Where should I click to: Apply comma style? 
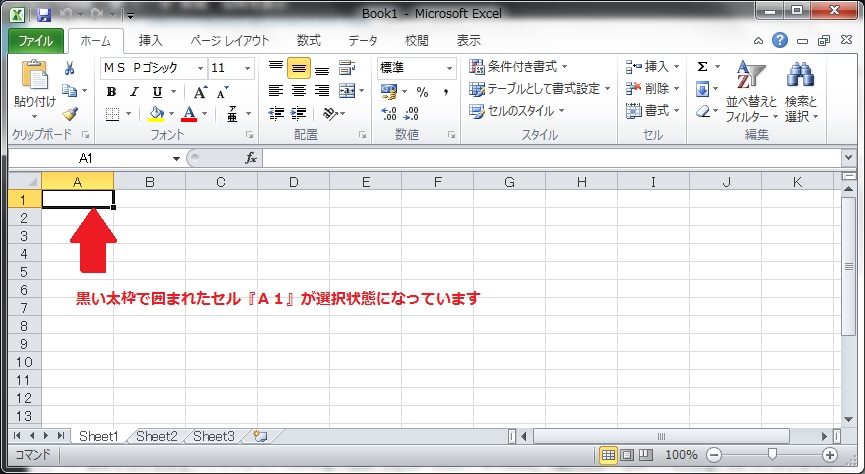[x=446, y=92]
